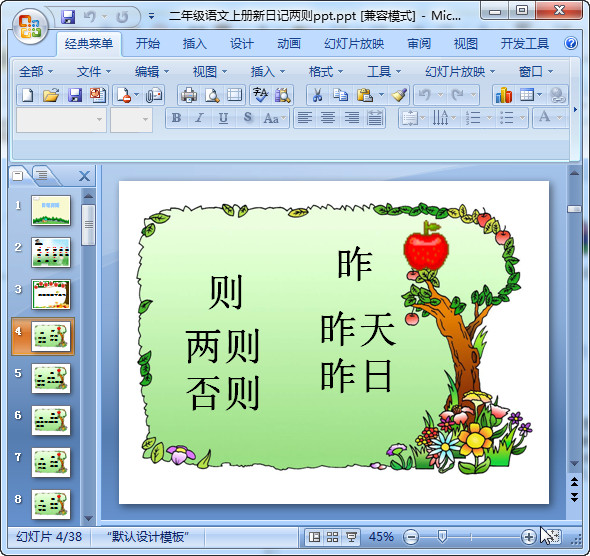Screen dimensions: 590x556
Task: Save via Quick Access floppy icon
Action: pos(68,17)
